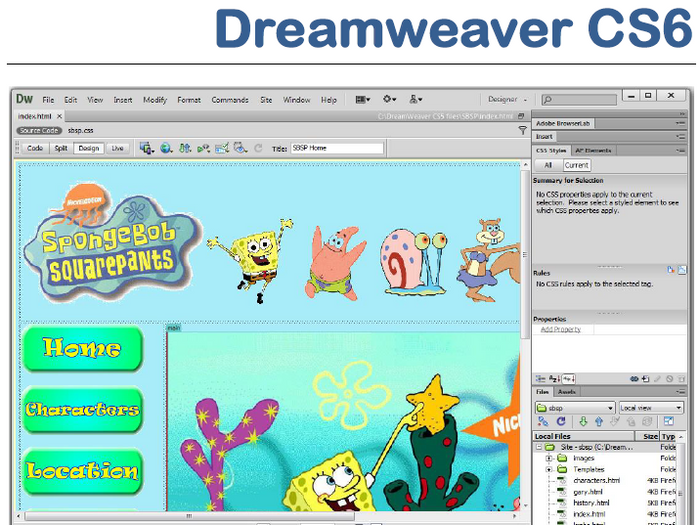Open the sbsp.css related file

(80, 130)
